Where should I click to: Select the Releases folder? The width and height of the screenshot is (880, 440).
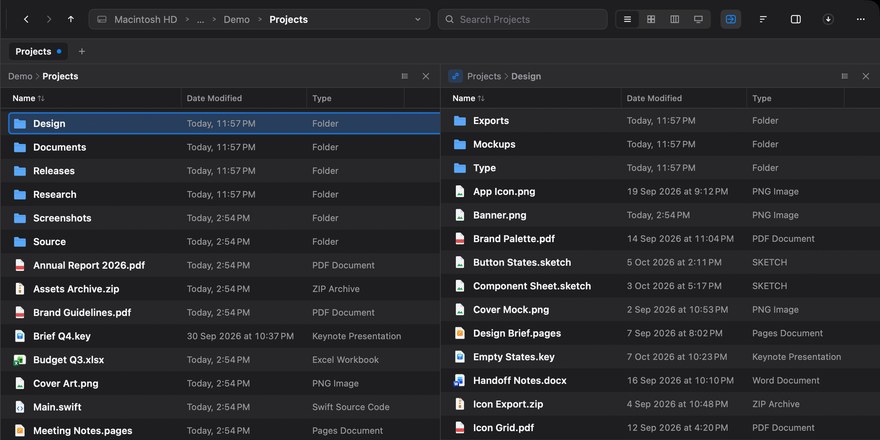(x=220, y=171)
